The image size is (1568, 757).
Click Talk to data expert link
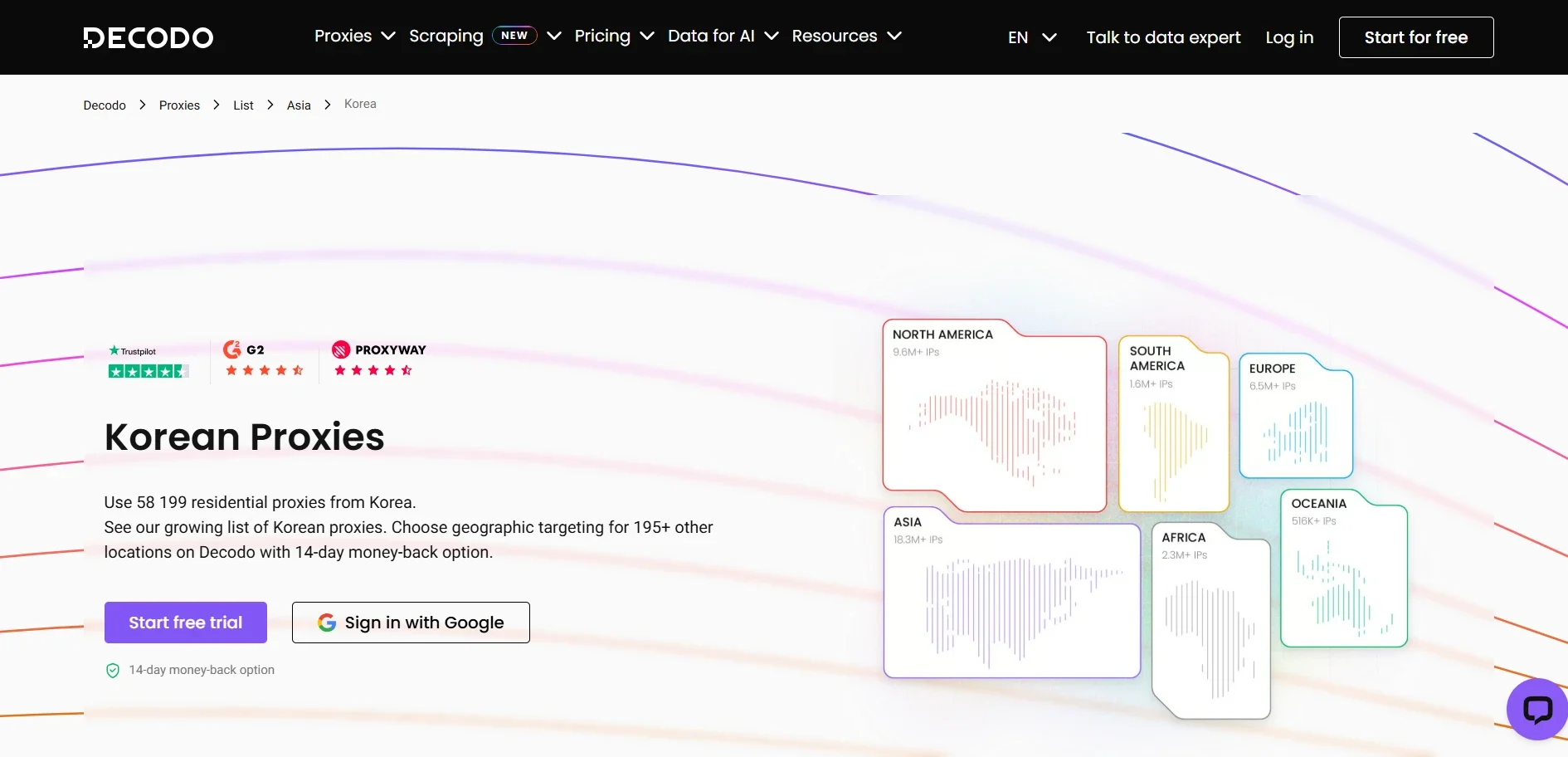tap(1163, 37)
